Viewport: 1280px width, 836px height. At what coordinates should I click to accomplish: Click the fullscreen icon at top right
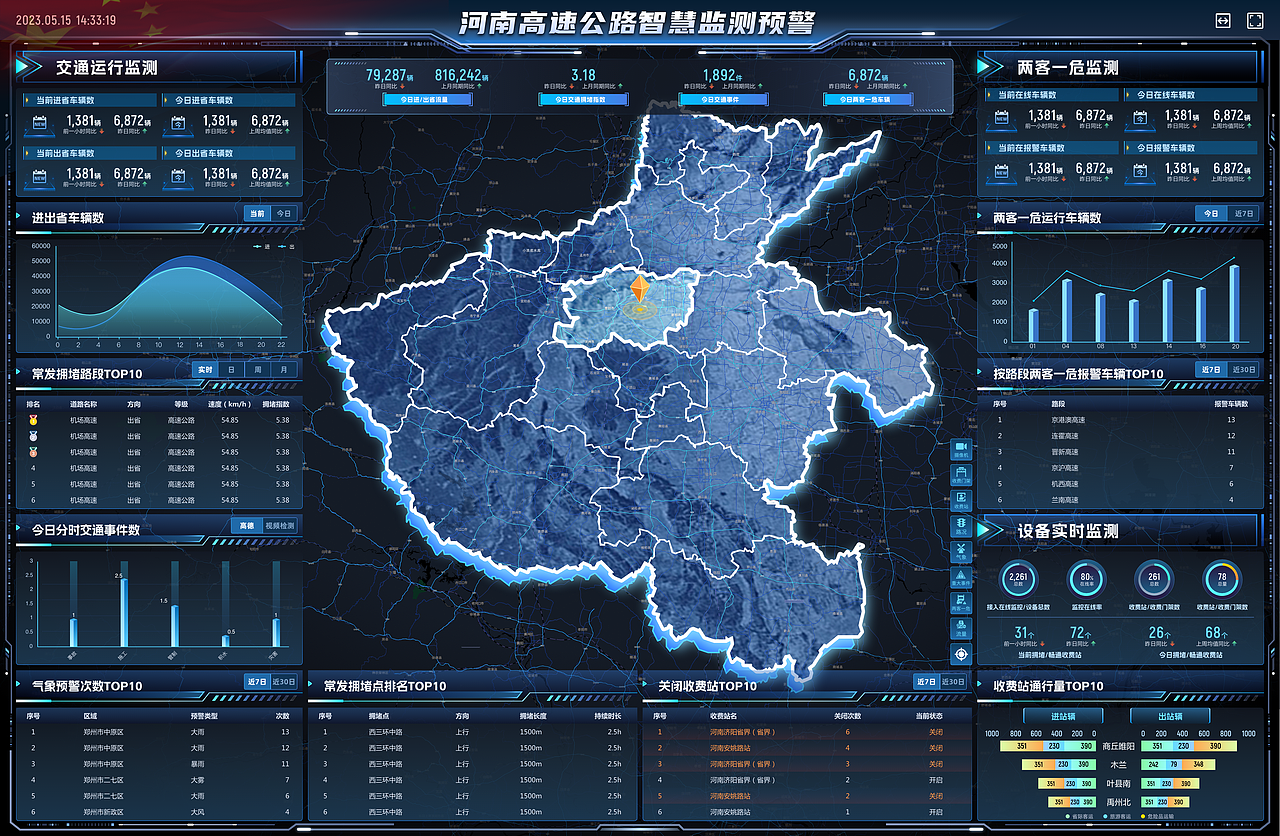[x=1254, y=18]
